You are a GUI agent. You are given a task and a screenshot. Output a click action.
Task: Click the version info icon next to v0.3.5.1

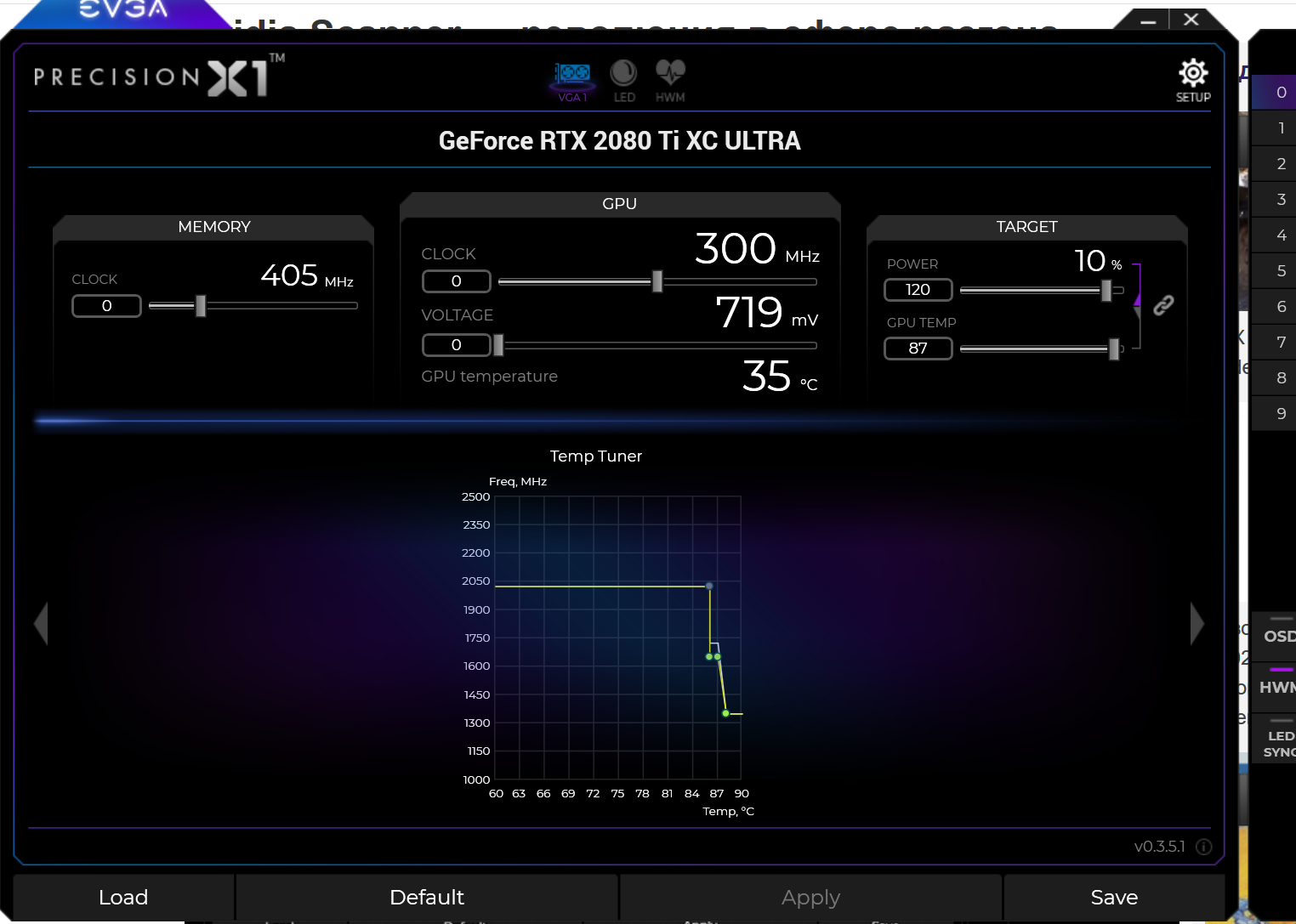pos(1203,846)
